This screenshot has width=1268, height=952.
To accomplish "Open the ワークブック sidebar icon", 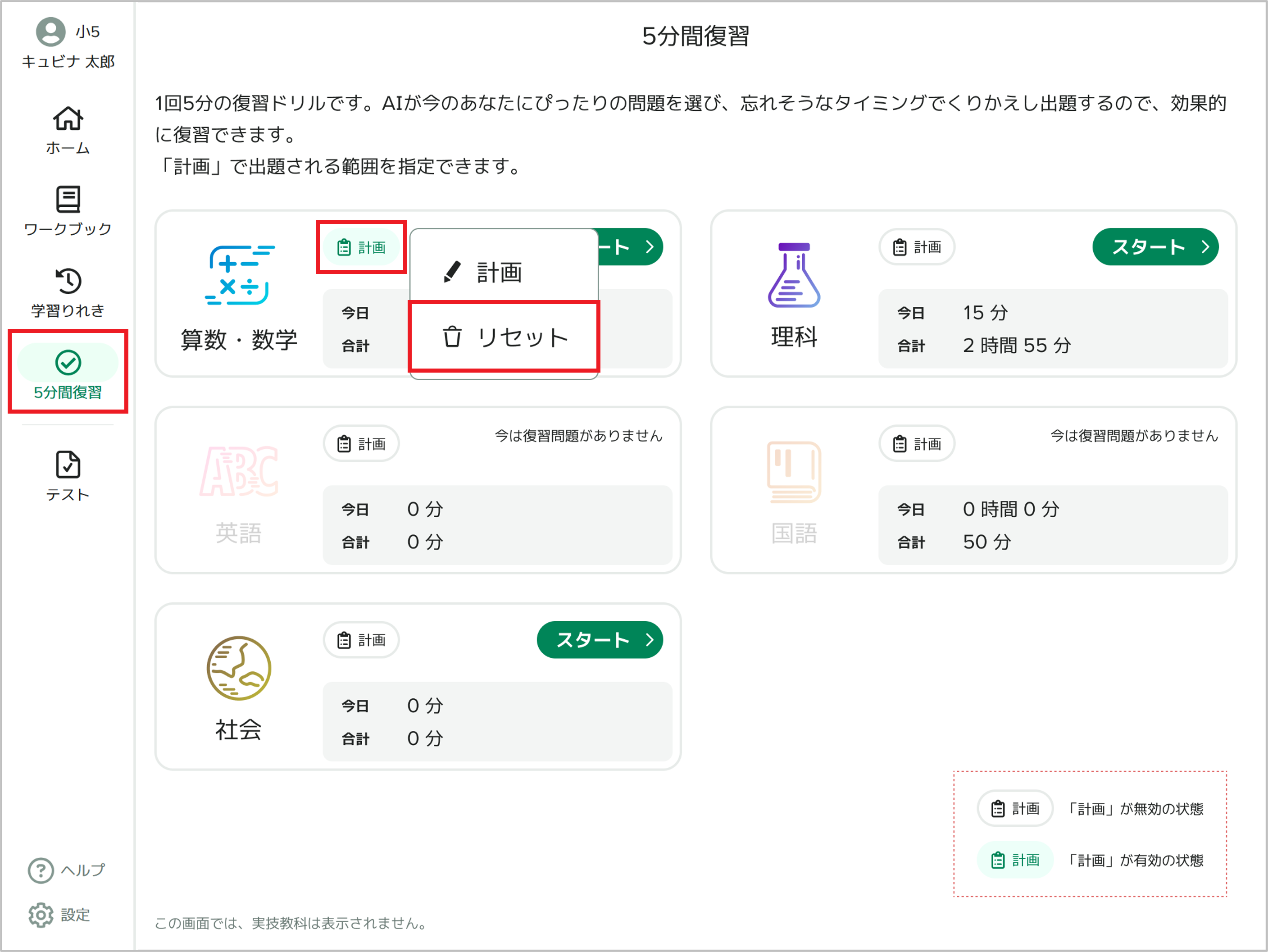I will (x=68, y=199).
